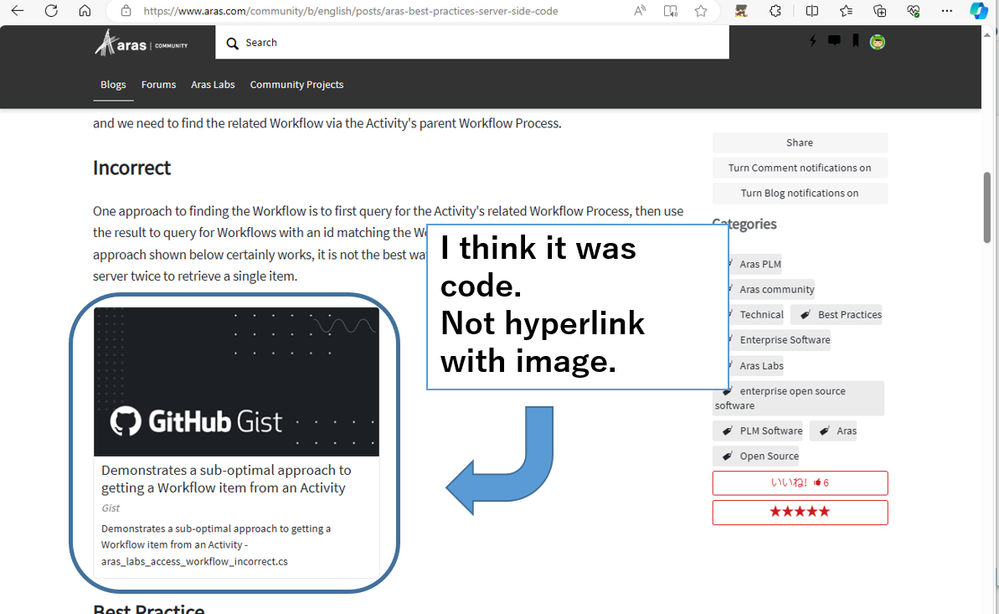Switch to the Blogs tab

coord(113,85)
